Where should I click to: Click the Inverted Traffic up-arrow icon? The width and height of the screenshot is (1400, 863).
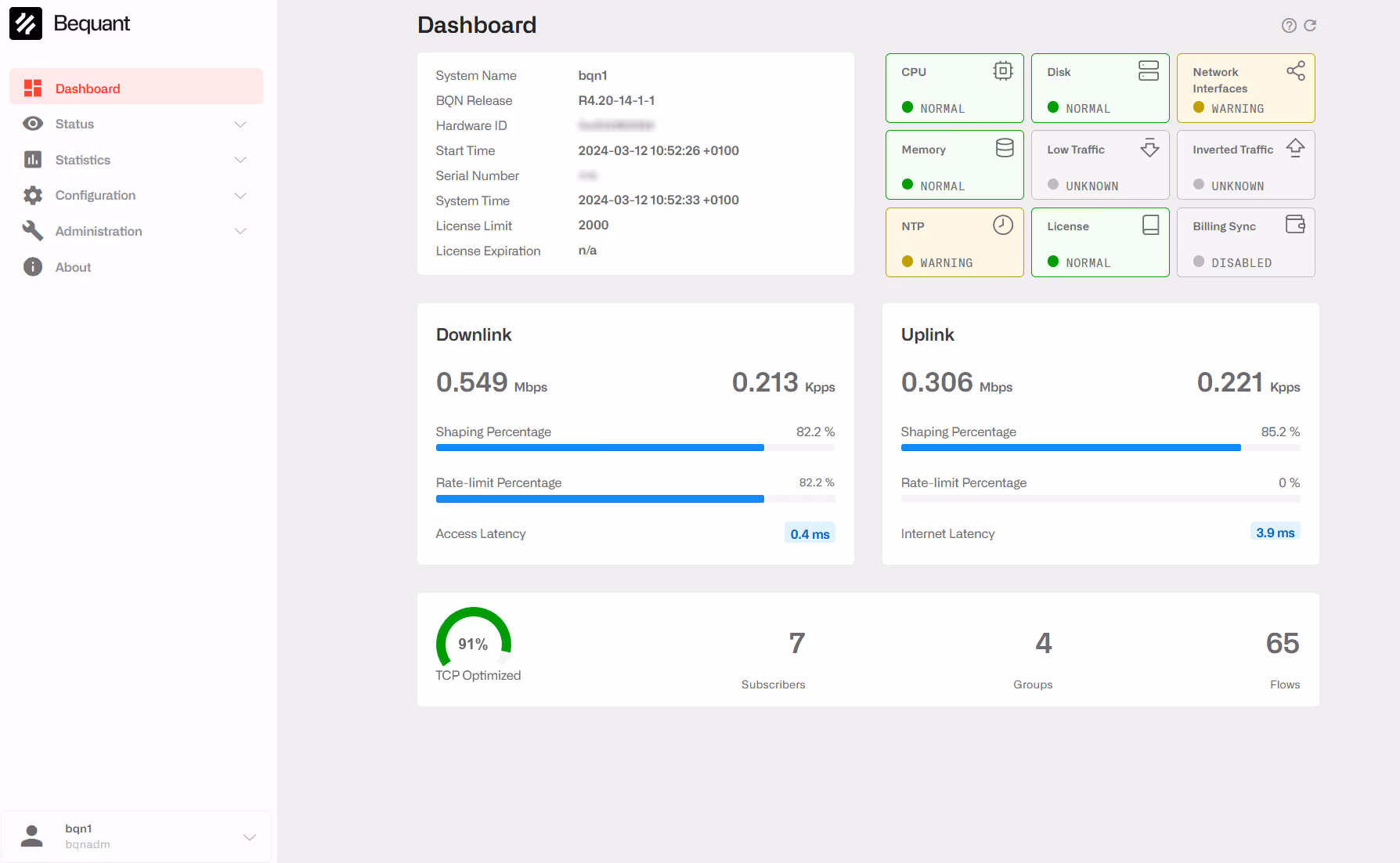(x=1296, y=147)
